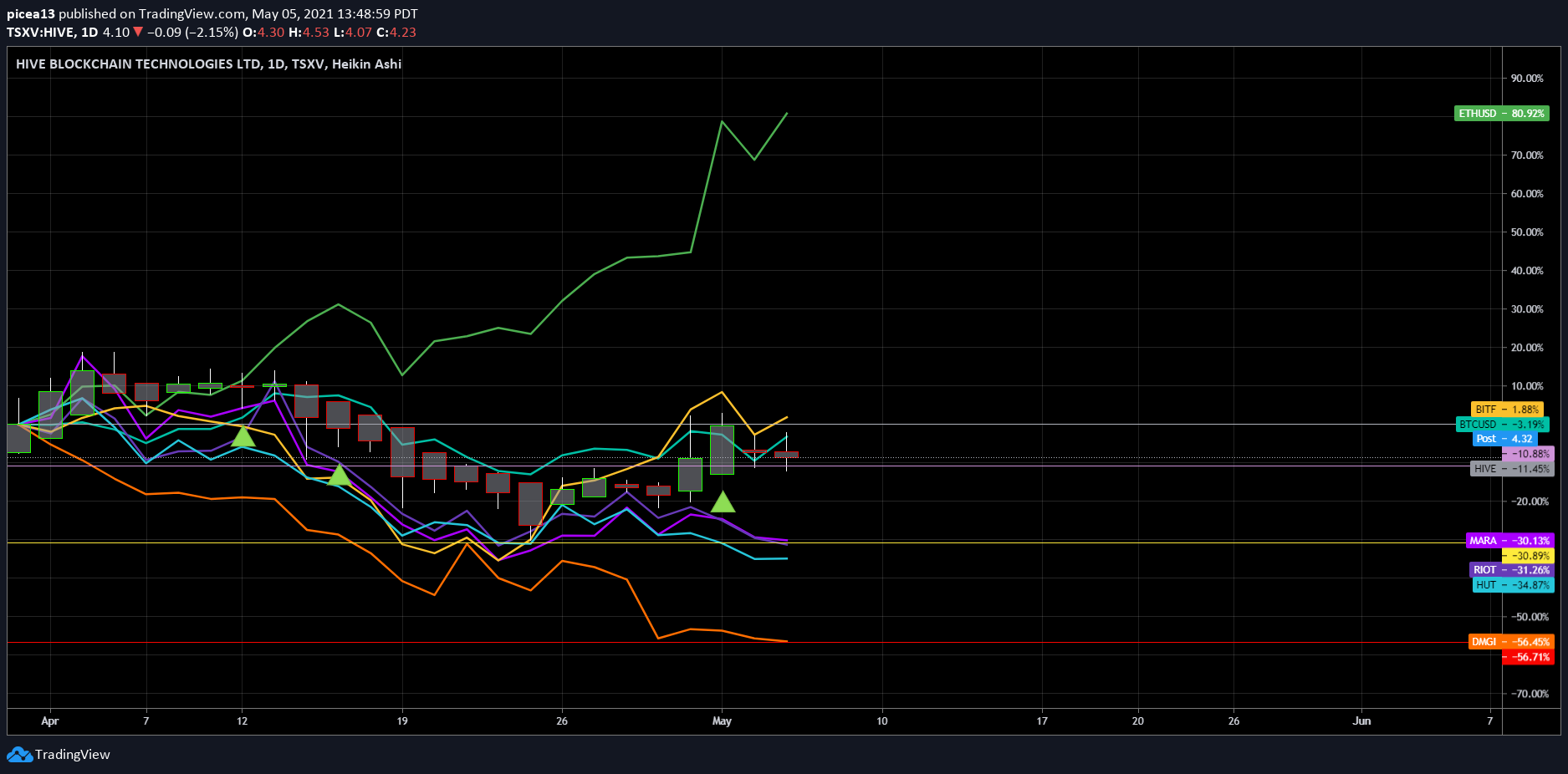This screenshot has height=774, width=1568.
Task: Click the 10.00% axis value
Action: (1527, 386)
